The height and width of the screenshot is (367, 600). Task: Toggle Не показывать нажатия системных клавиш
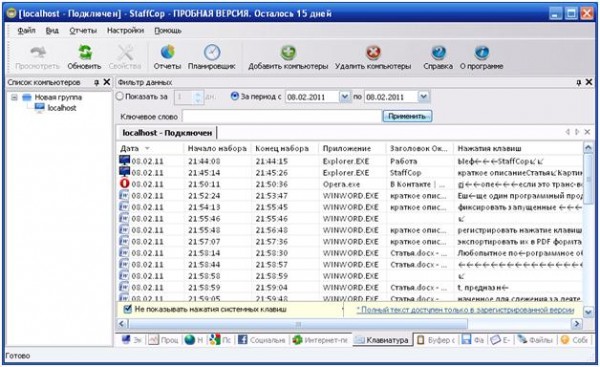tap(128, 309)
